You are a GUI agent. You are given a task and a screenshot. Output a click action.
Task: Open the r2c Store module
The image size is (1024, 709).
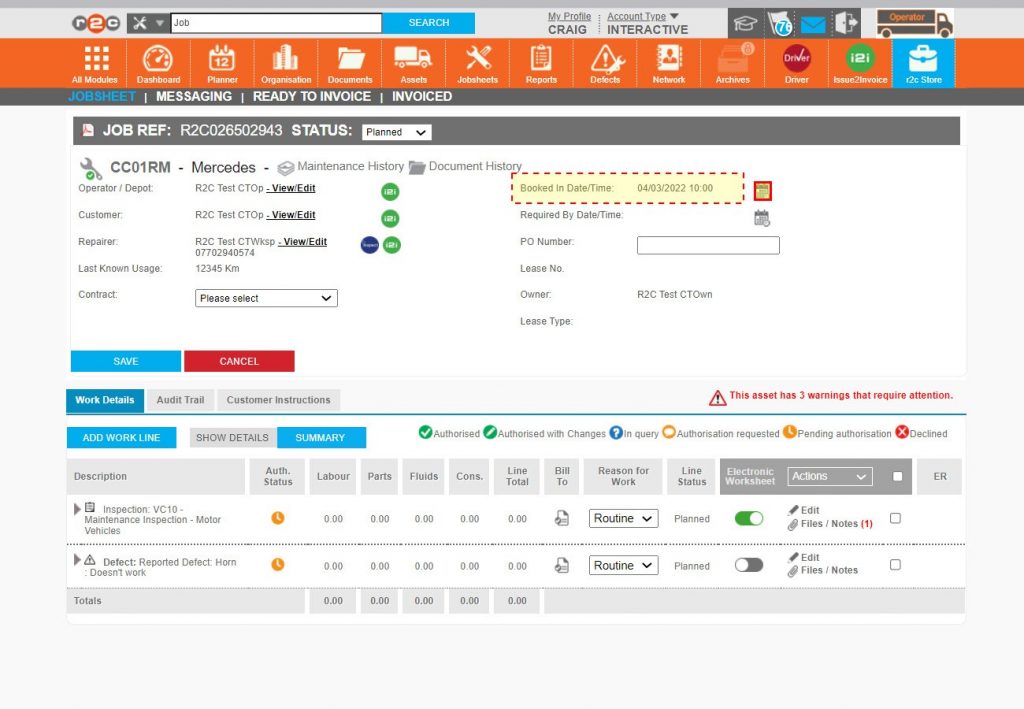coord(923,64)
